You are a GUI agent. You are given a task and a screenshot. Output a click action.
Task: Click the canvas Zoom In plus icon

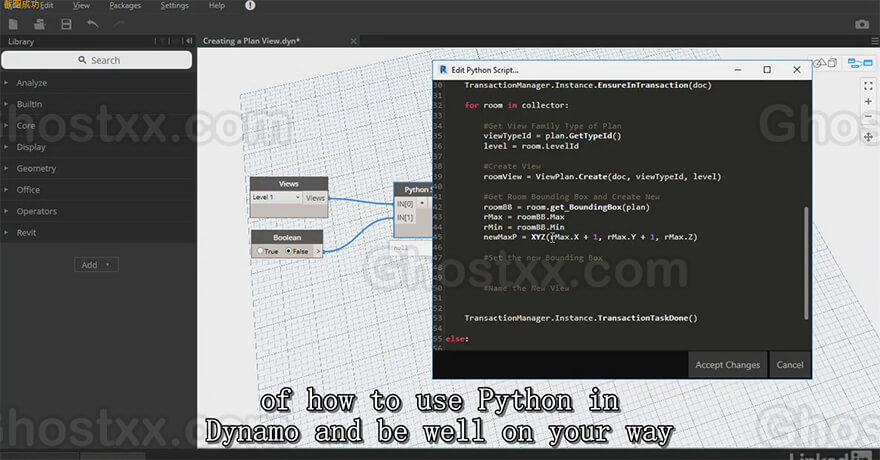coord(868,102)
